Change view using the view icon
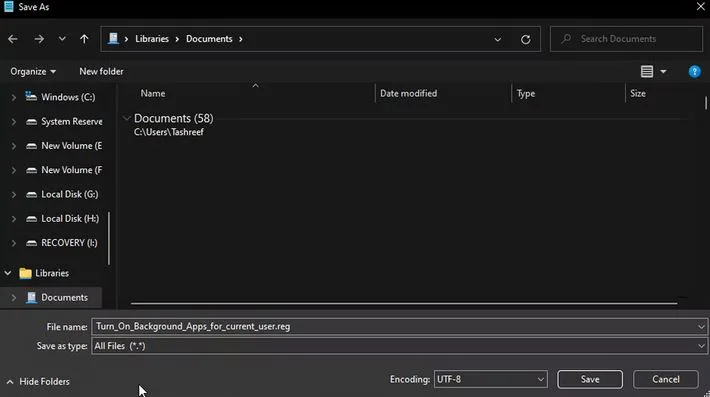The width and height of the screenshot is (710, 397). coord(647,72)
